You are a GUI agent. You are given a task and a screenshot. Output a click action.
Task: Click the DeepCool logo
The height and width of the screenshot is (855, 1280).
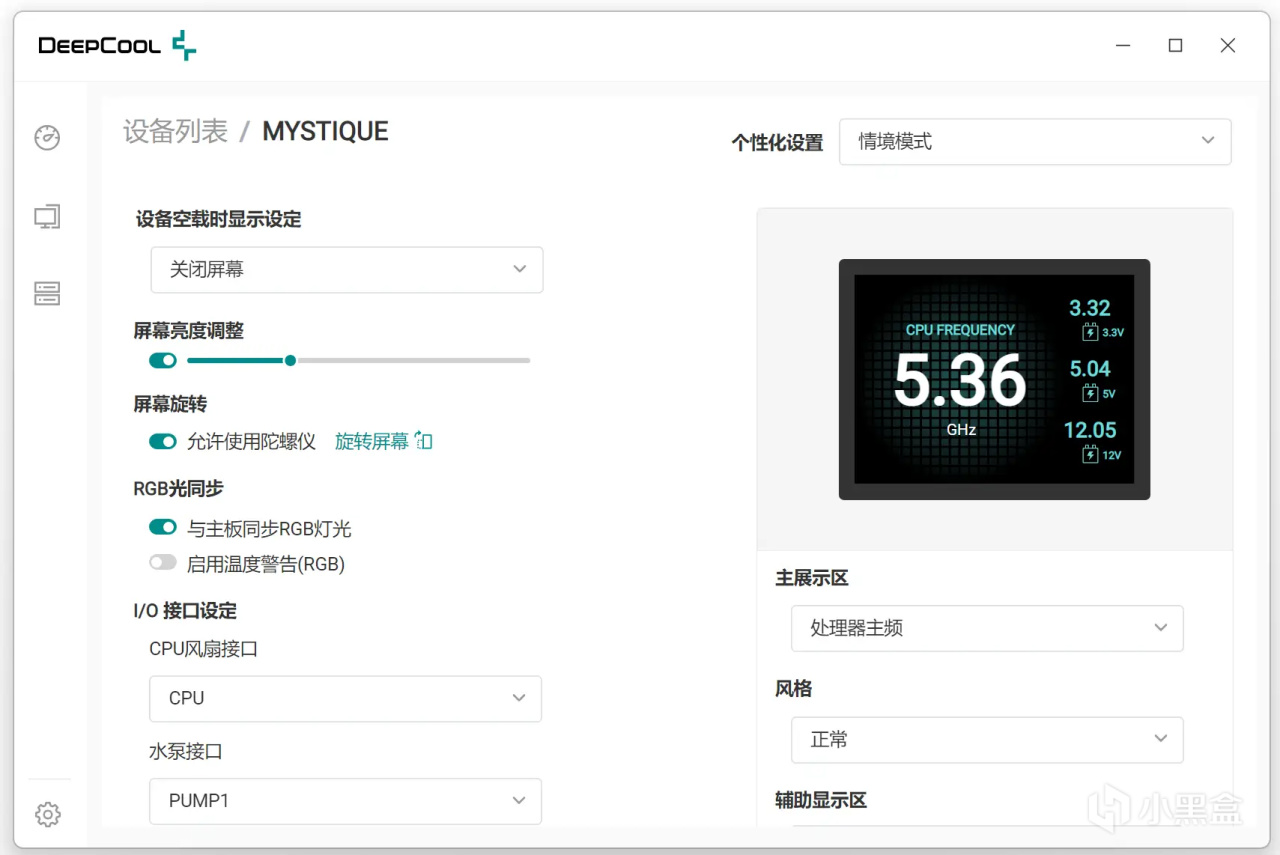(117, 45)
